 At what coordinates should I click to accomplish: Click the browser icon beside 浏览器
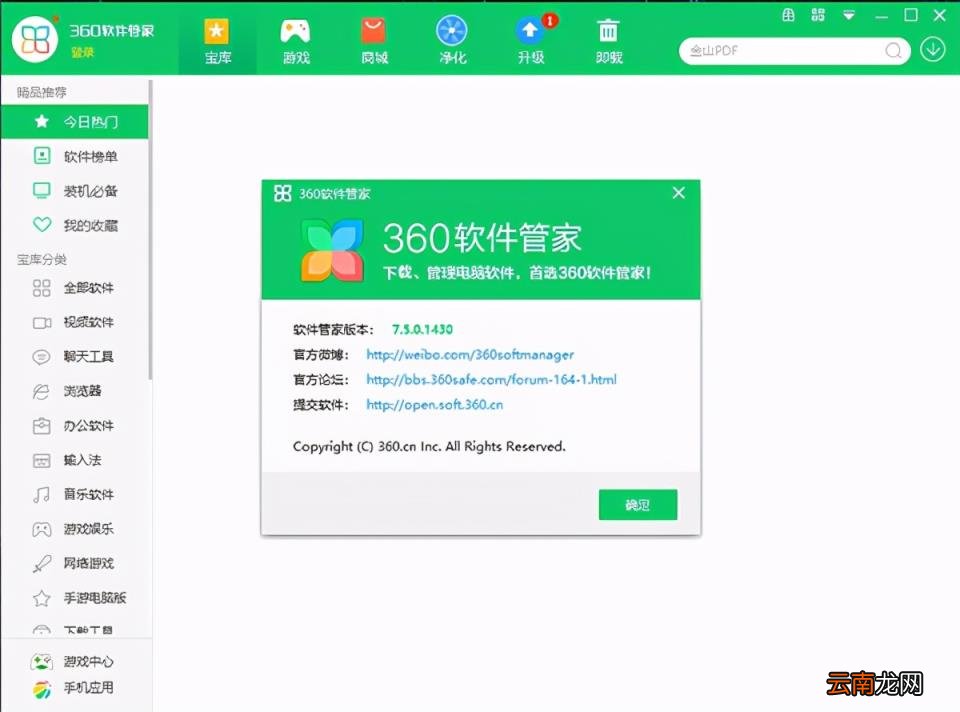(41, 392)
